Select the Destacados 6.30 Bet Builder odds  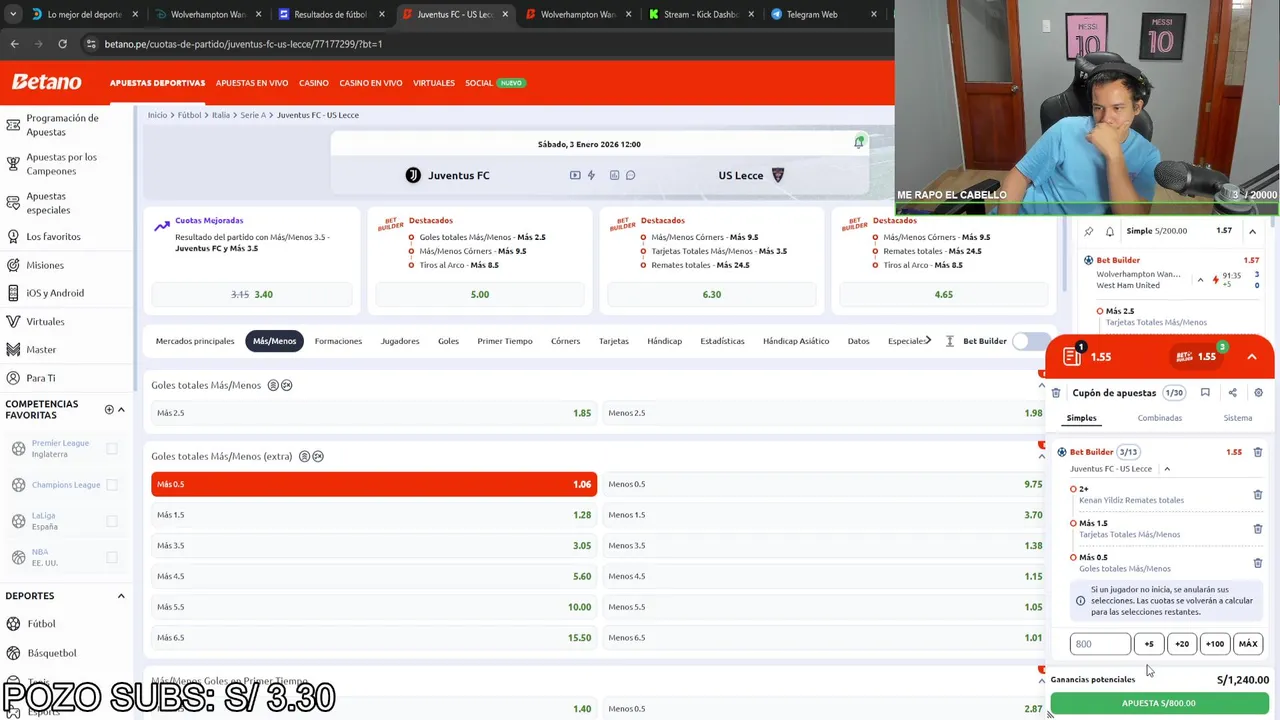712,294
